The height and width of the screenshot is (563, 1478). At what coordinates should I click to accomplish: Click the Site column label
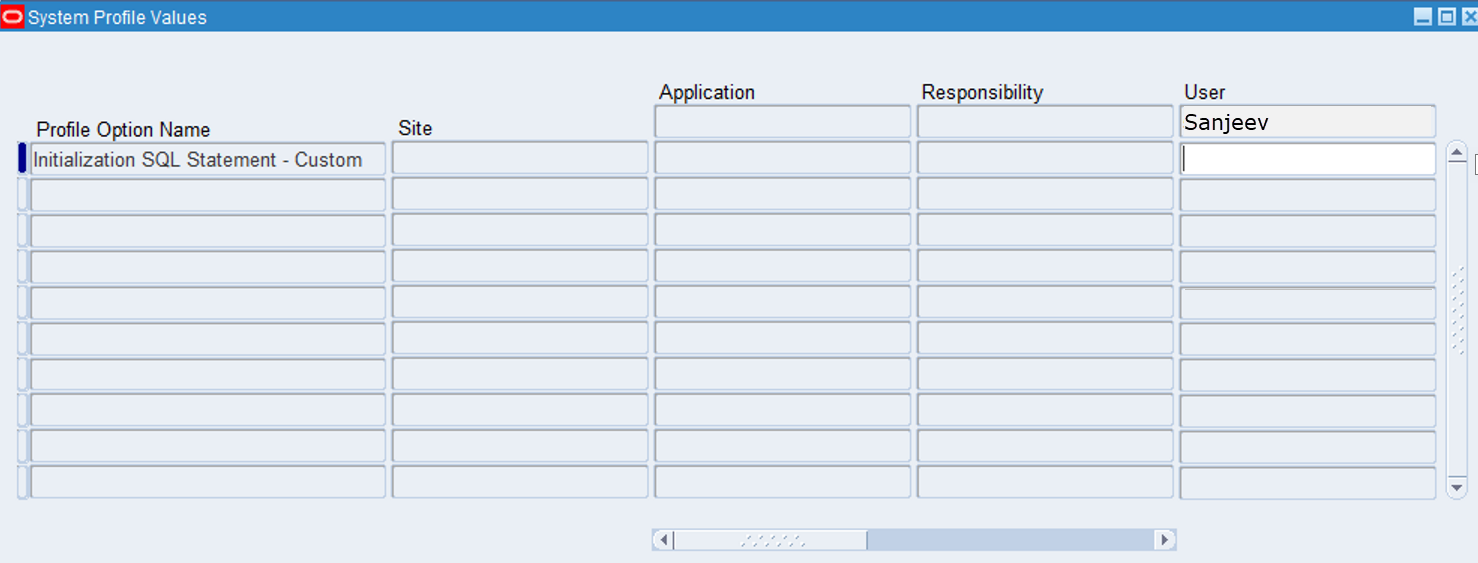415,128
